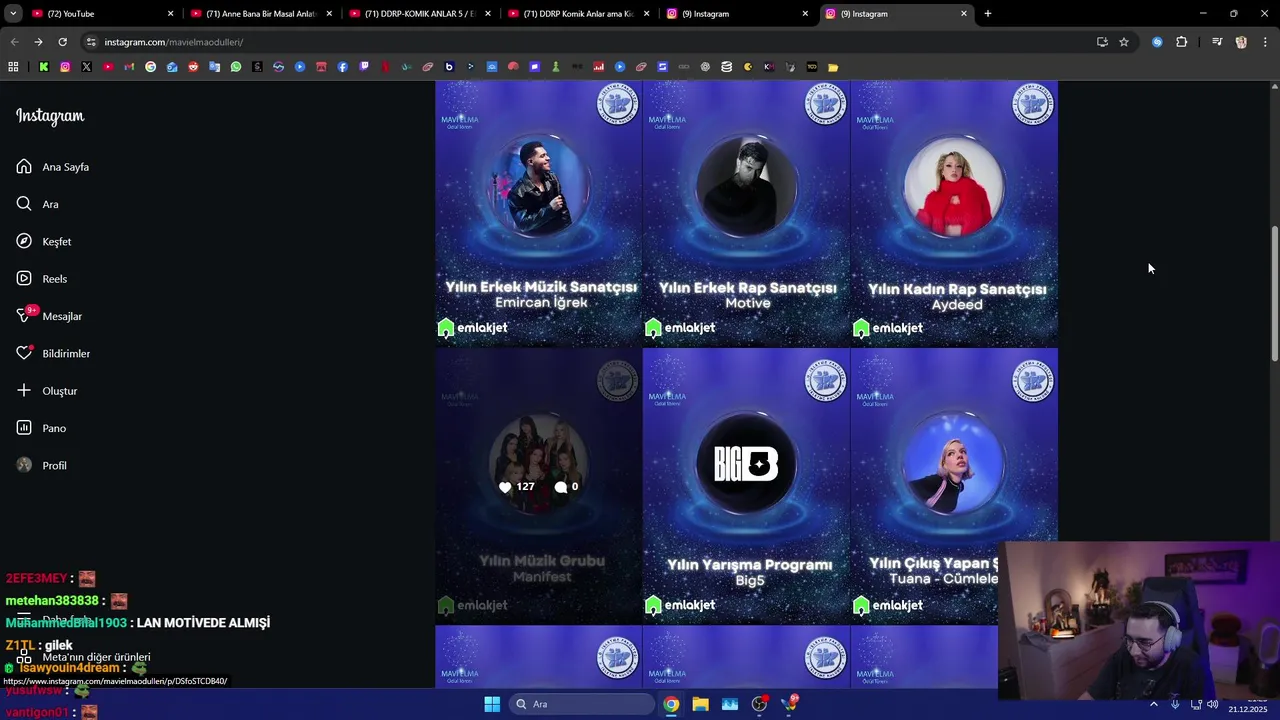Open Aydeed Yılın Kadın Rap Sanatçısı post
Image resolution: width=1280 pixels, height=720 pixels.
tap(954, 213)
